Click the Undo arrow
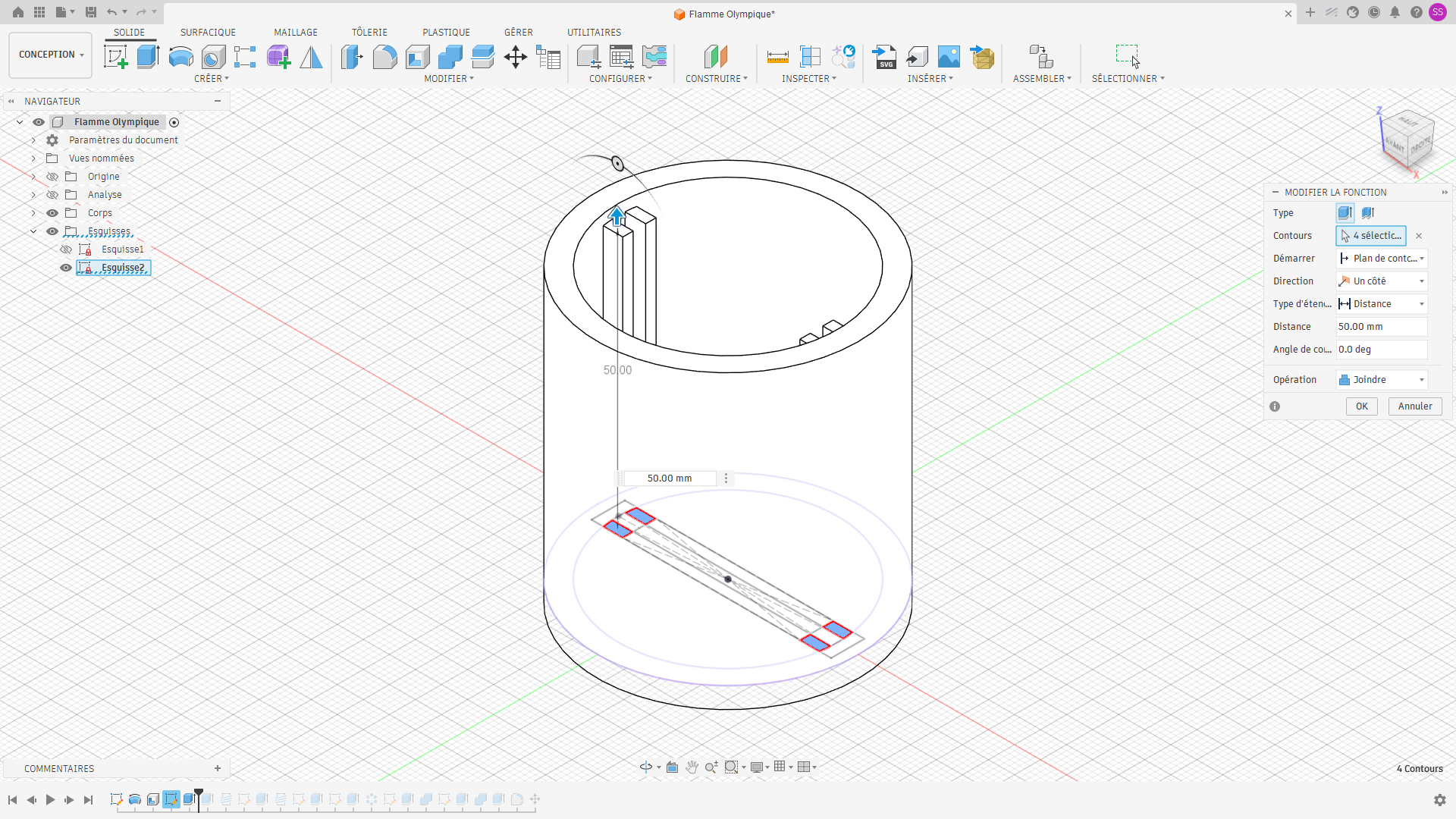Screen dimensions: 1456x819 click(112, 12)
